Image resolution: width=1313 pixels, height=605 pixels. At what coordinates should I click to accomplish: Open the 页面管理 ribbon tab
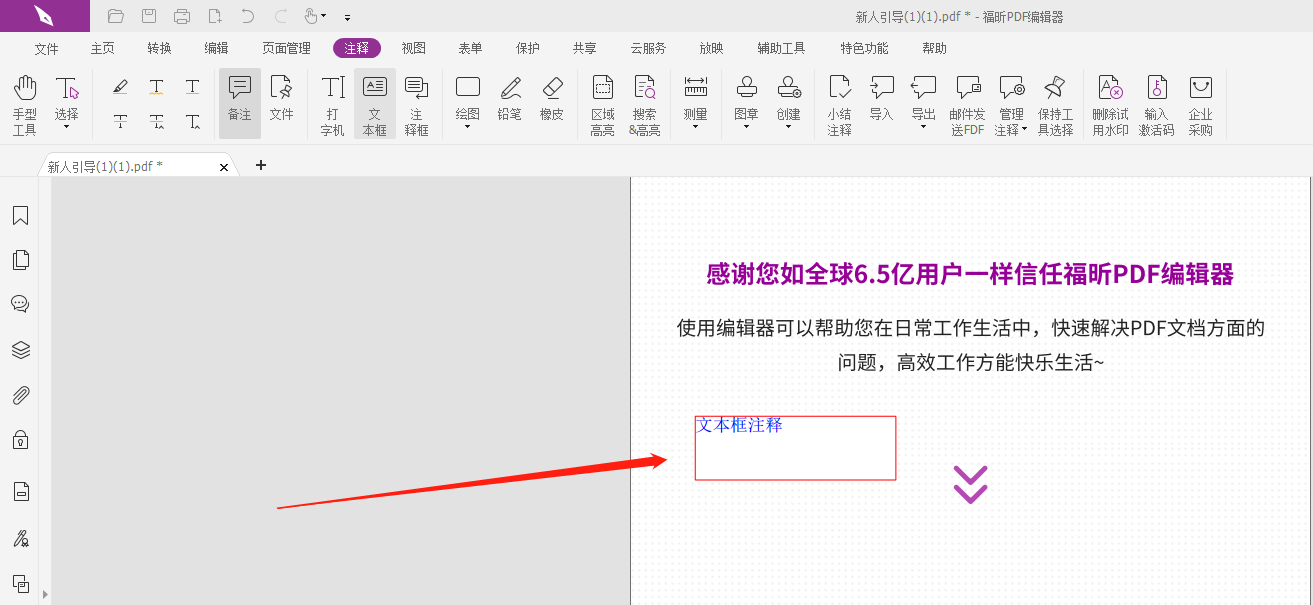click(x=286, y=47)
